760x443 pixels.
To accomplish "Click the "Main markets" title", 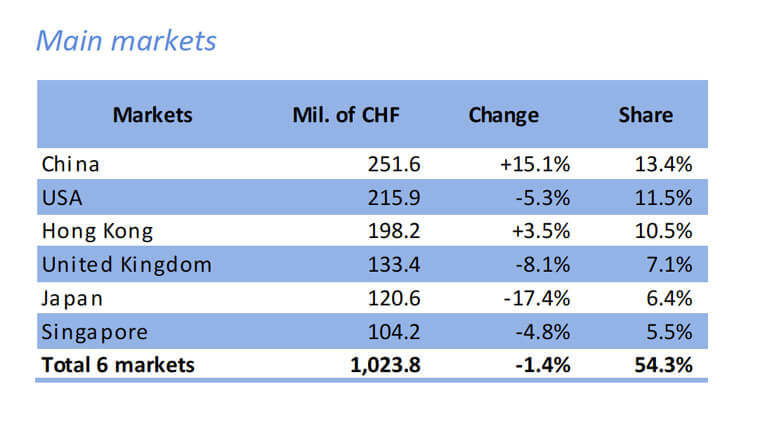I will point(125,42).
